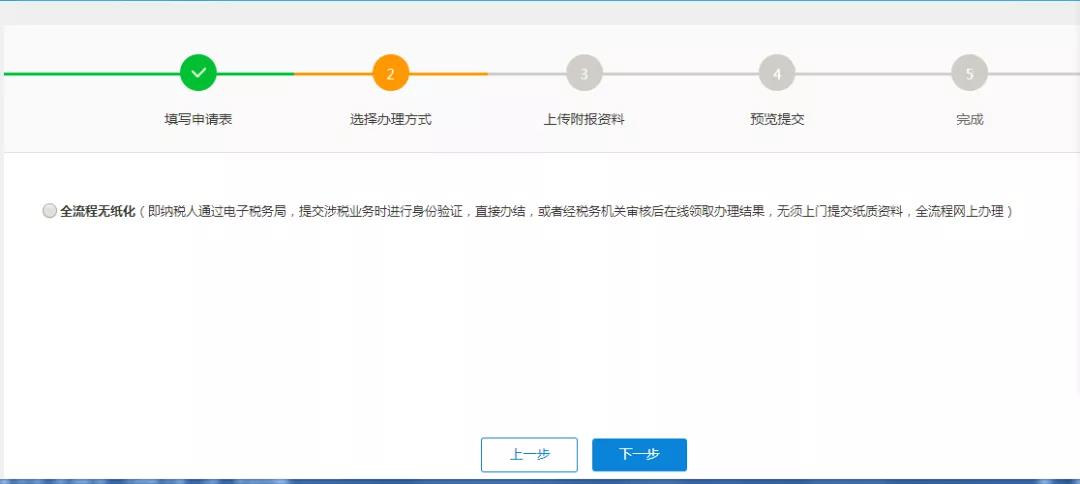The width and height of the screenshot is (1080, 484).
Task: Click the green progress line before step 1
Action: coord(90,73)
